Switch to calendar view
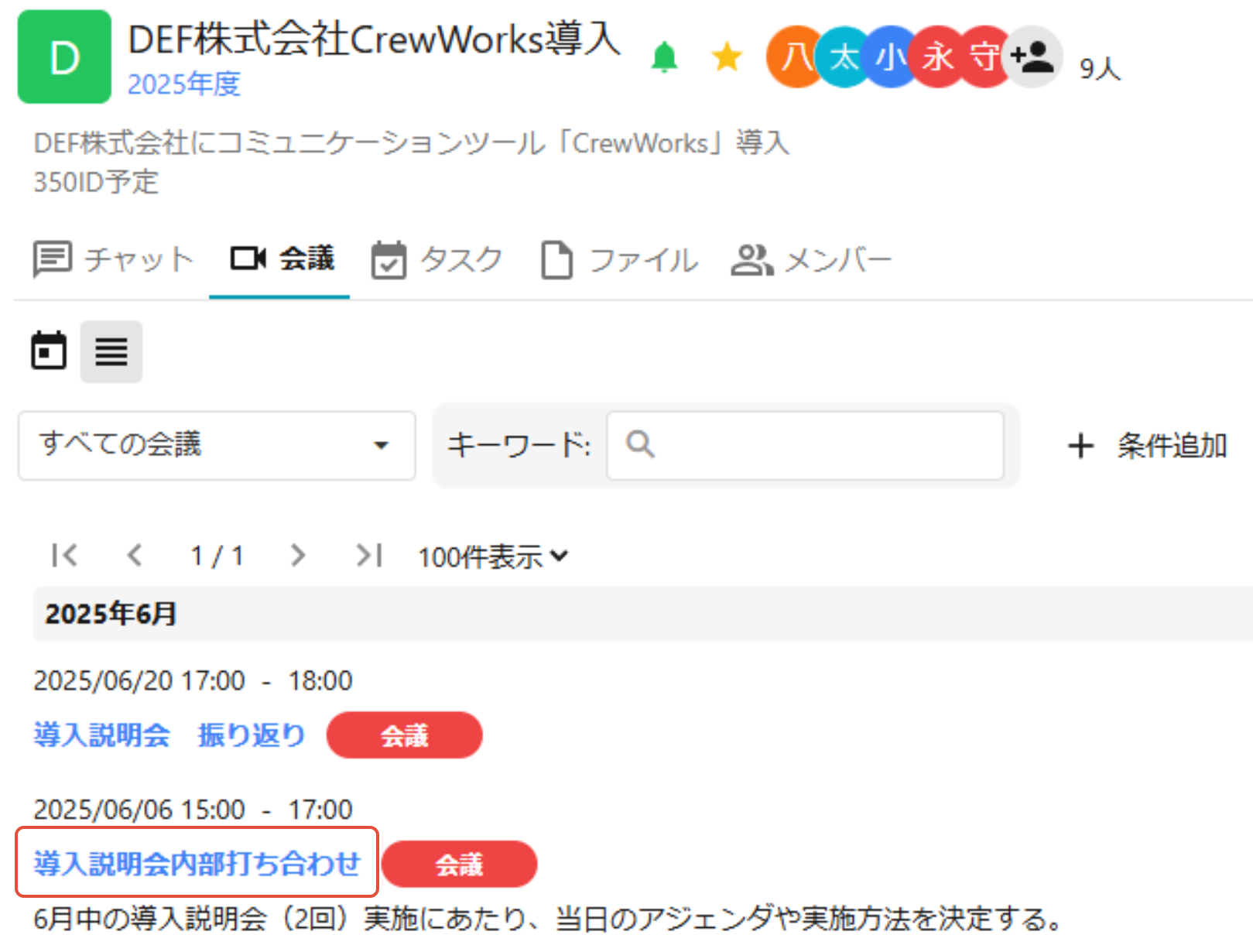Screen dimensions: 1253x952 49,351
